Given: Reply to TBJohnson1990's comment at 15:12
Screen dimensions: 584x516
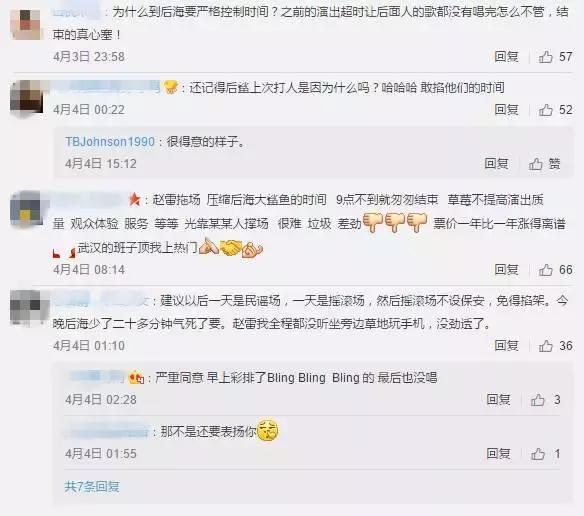Looking at the screenshot, I should [x=496, y=164].
